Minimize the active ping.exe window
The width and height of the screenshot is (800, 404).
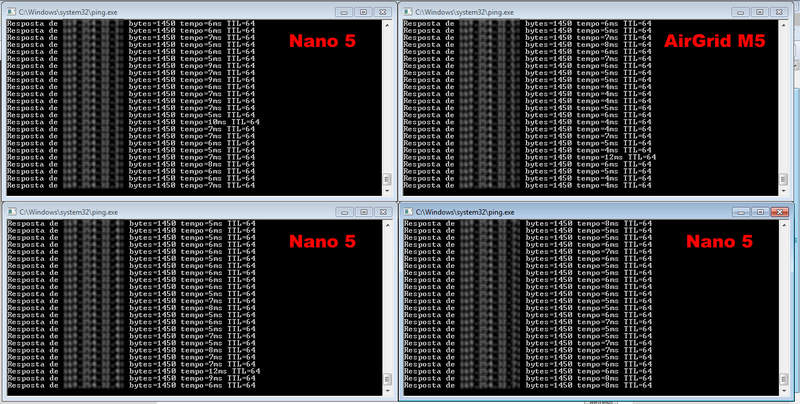click(x=741, y=212)
